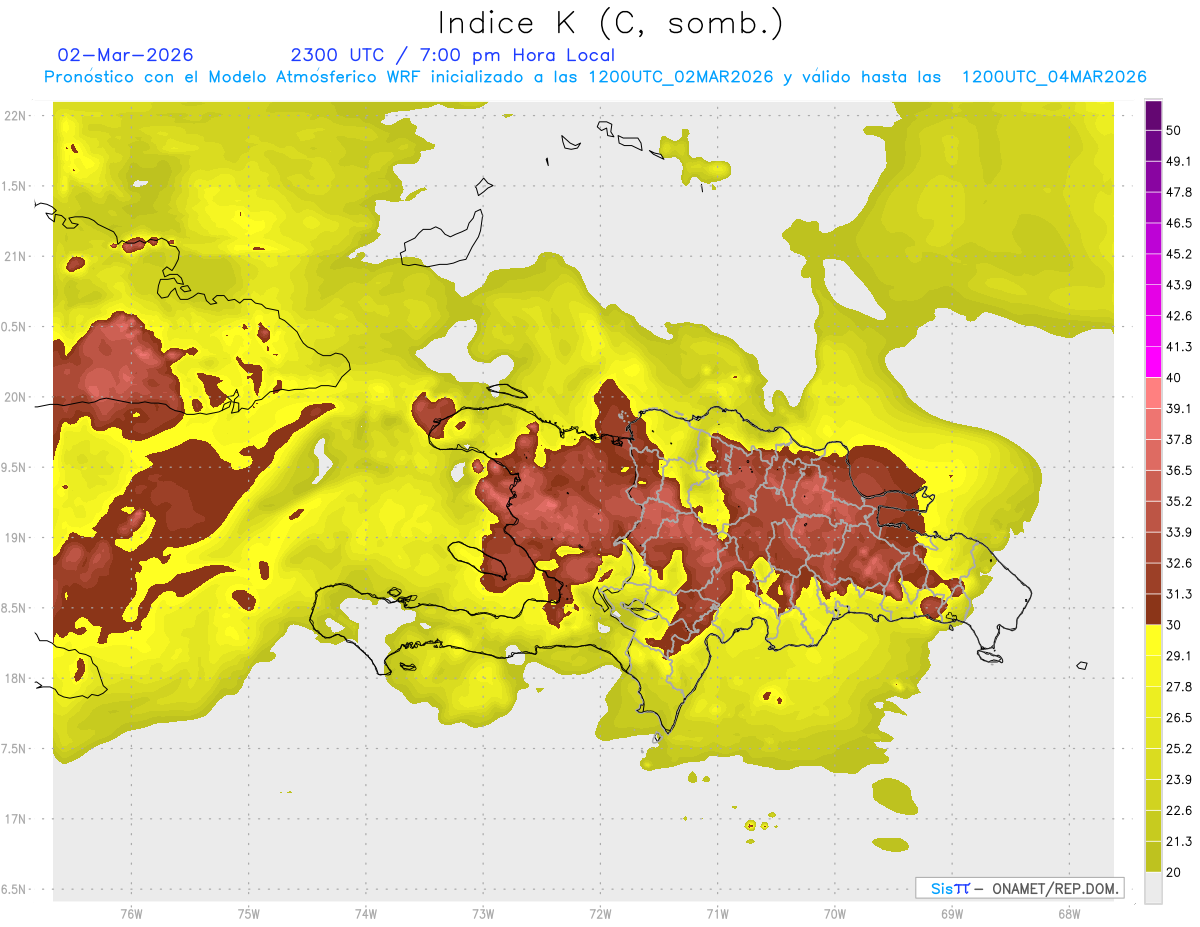Click the '22.6' colorbar value
The image size is (1200, 927).
pyautogui.click(x=1179, y=810)
